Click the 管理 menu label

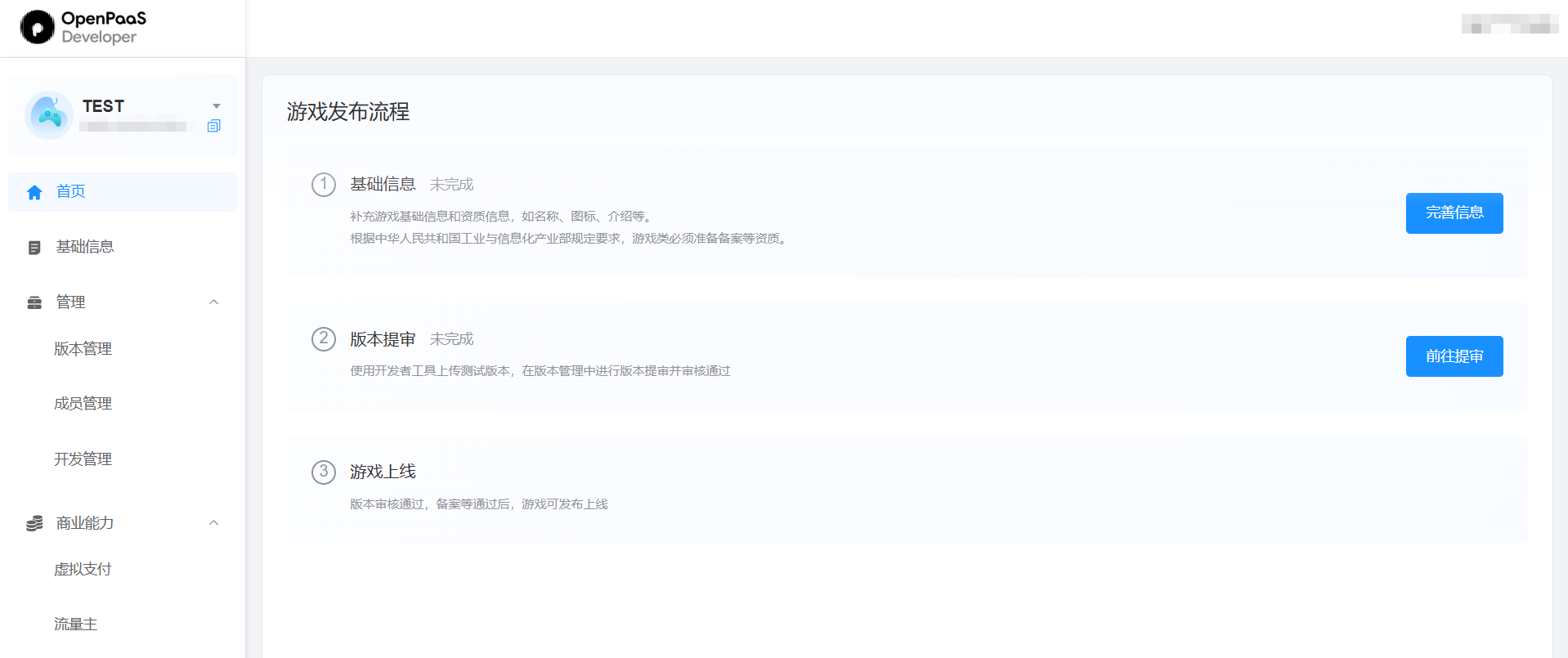70,302
